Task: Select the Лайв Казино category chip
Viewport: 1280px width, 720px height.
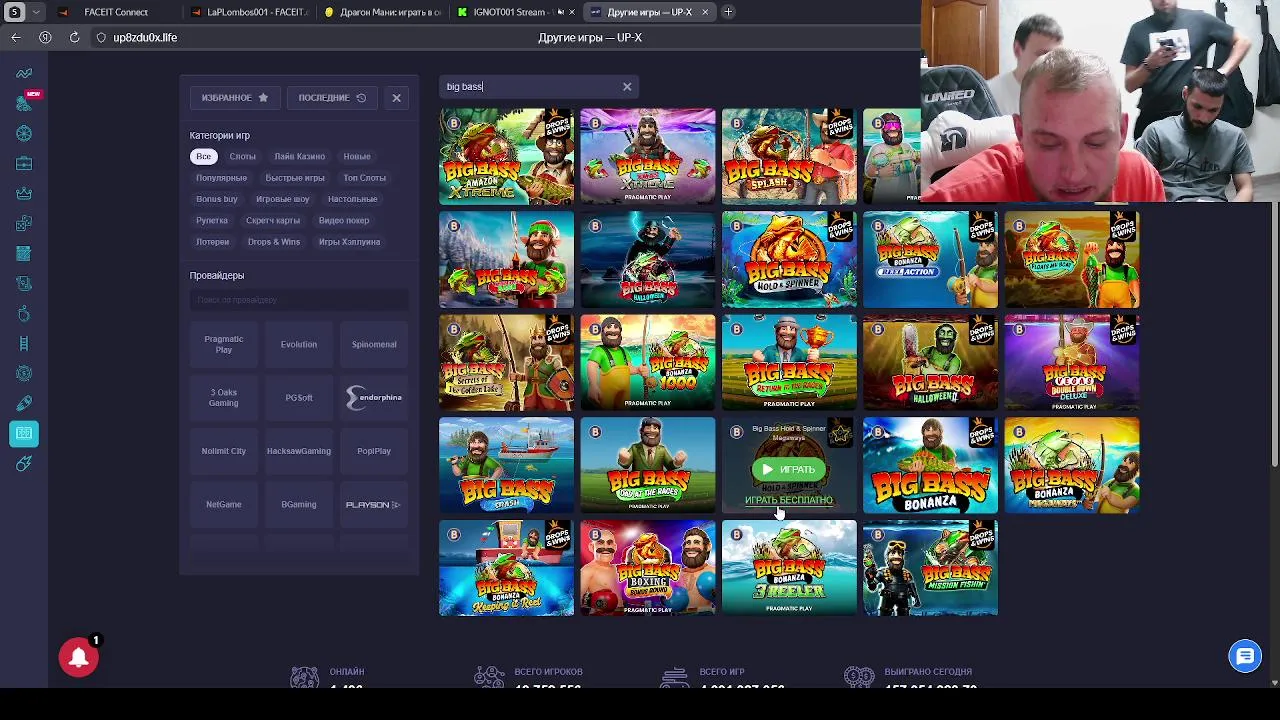Action: click(299, 156)
